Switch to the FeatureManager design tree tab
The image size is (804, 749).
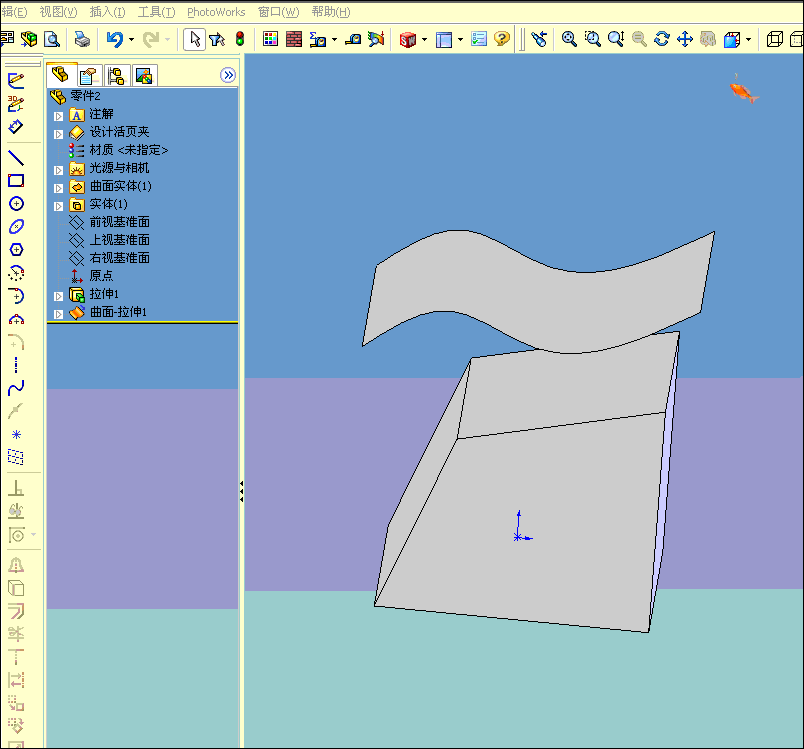(62, 75)
